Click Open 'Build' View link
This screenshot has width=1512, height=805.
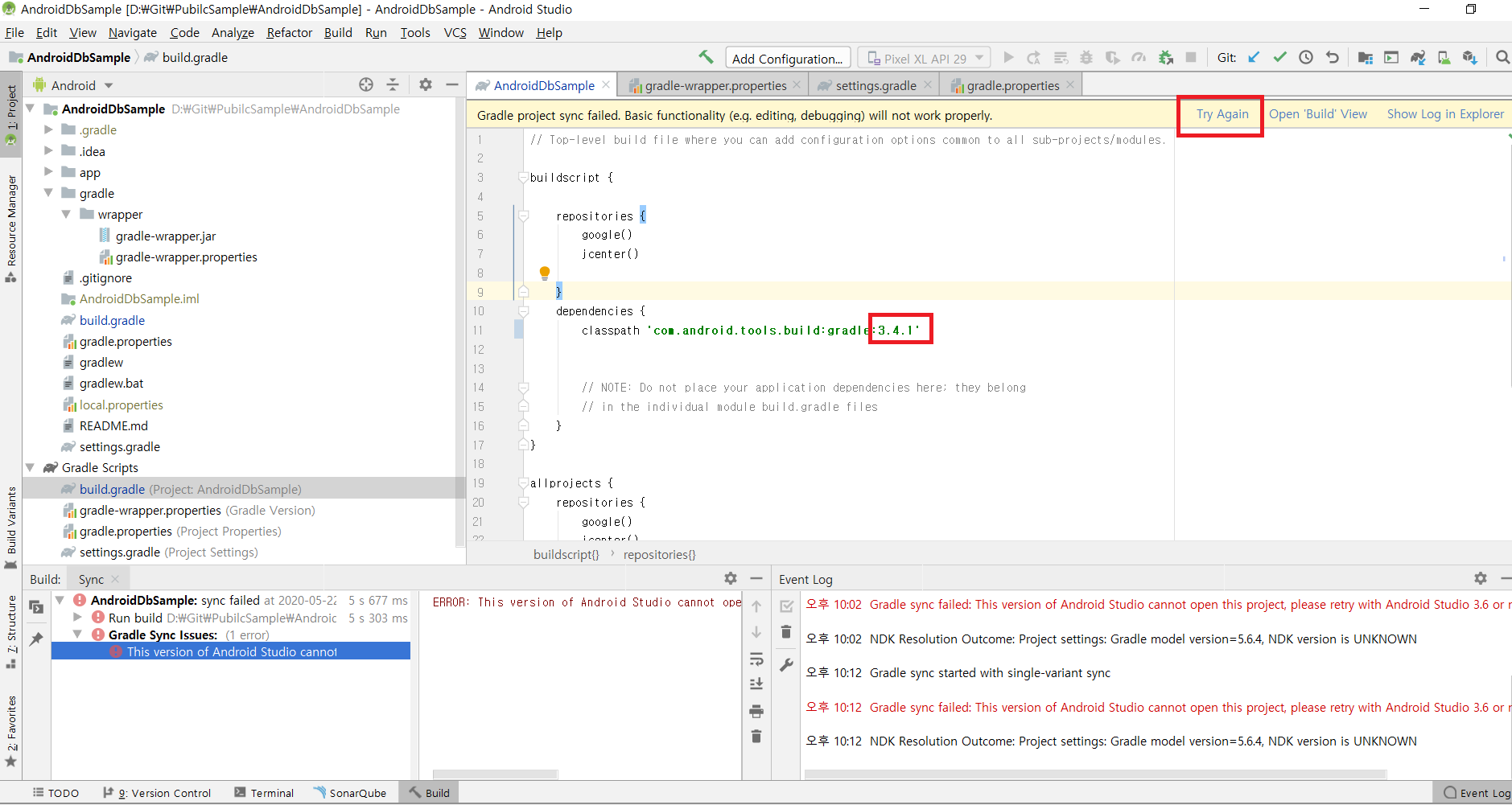coord(1318,114)
